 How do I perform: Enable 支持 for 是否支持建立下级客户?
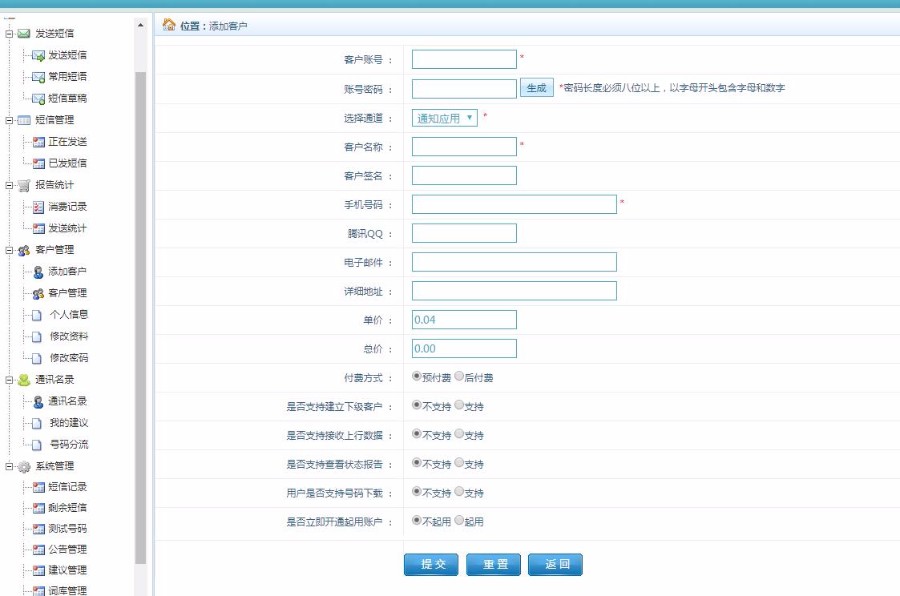[x=457, y=406]
